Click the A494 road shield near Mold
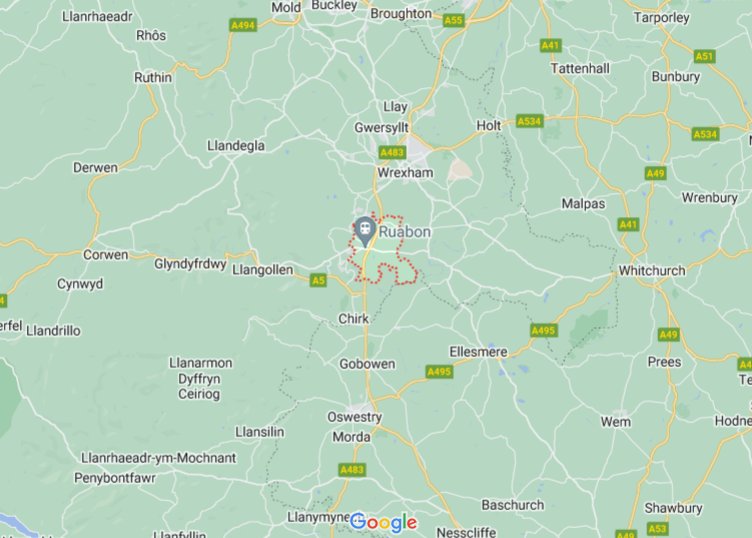Viewport: 752px width, 538px height. coord(243,25)
